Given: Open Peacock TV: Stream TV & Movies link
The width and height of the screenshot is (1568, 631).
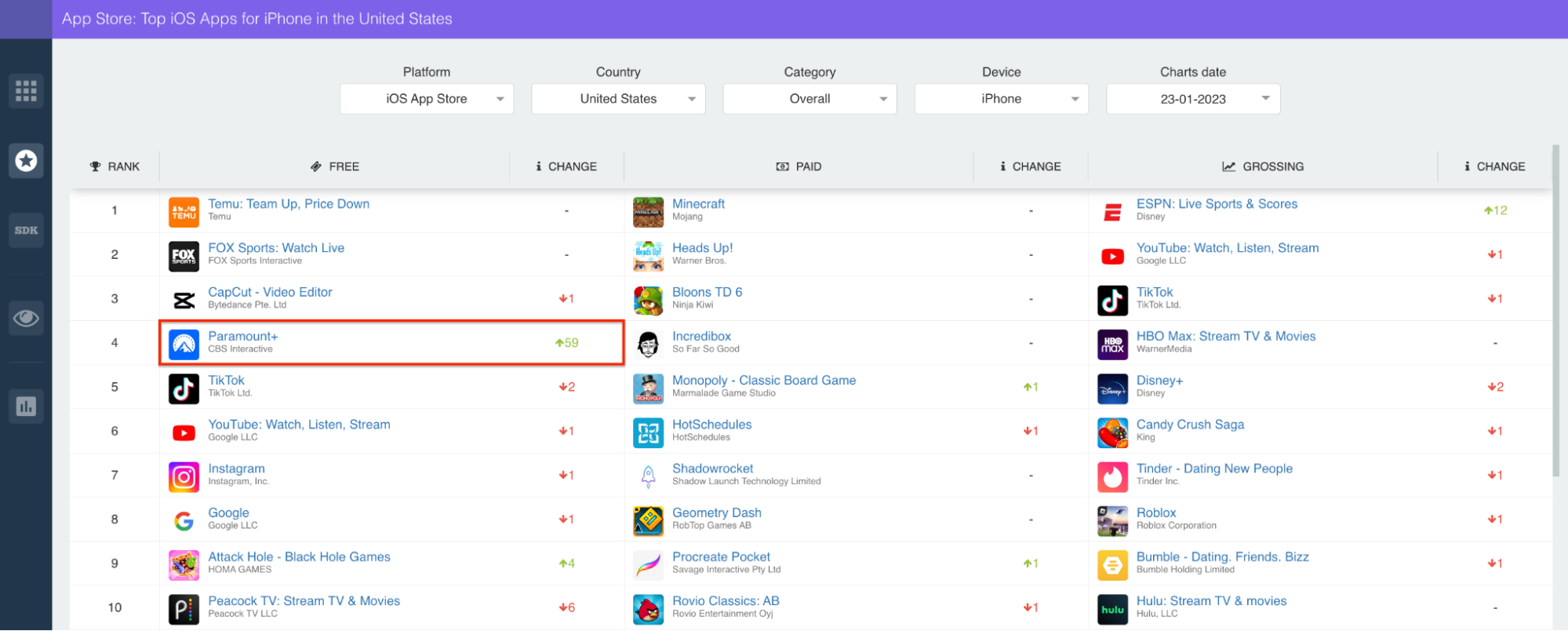Looking at the screenshot, I should 304,601.
